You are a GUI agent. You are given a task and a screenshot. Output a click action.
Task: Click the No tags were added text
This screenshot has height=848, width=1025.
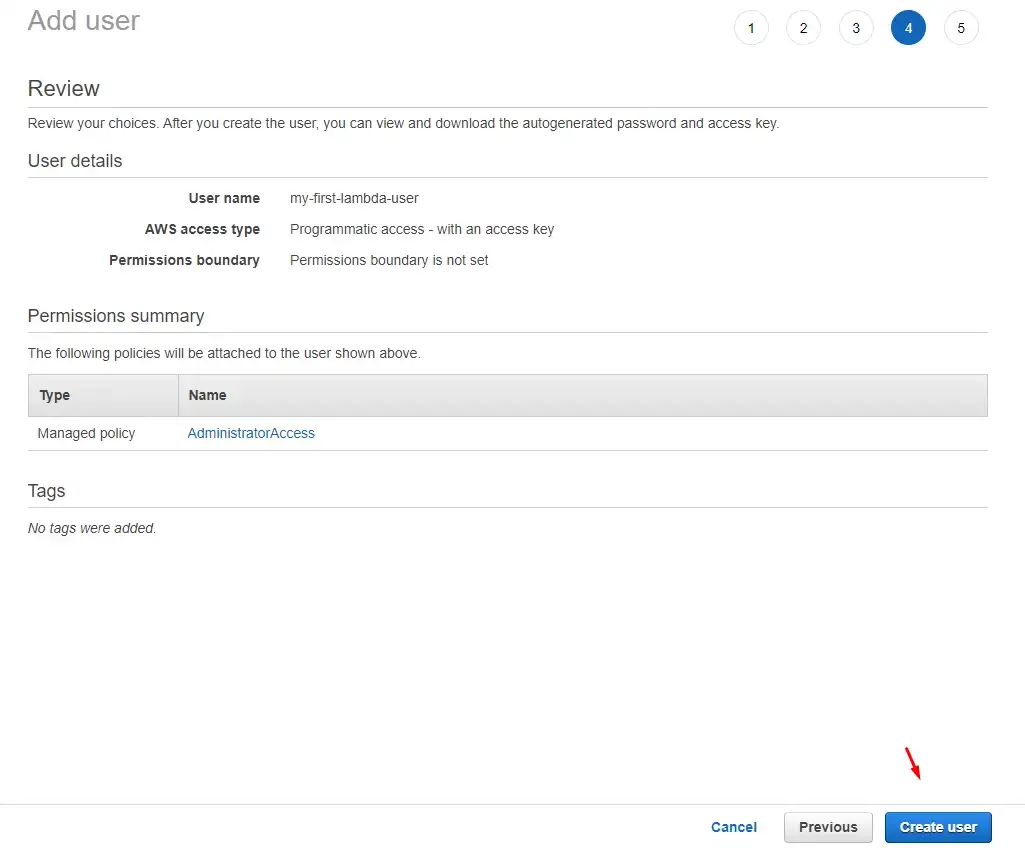click(92, 528)
